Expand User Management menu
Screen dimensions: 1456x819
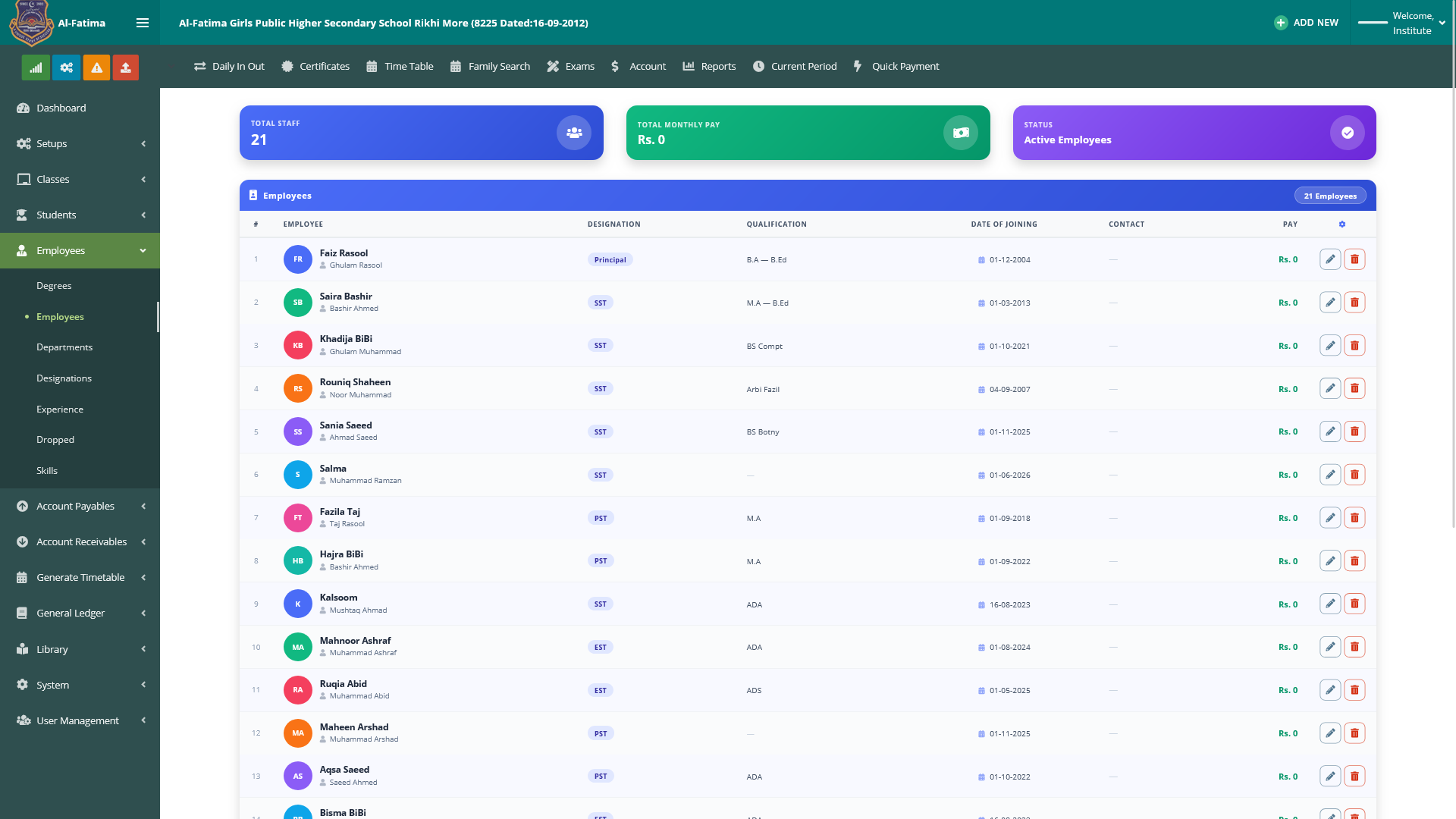(x=80, y=720)
